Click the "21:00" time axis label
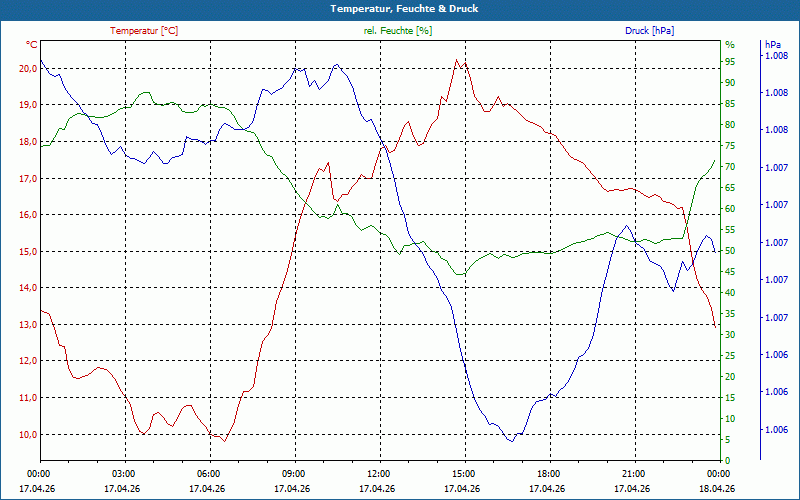This screenshot has height=500, width=800. pos(633,473)
